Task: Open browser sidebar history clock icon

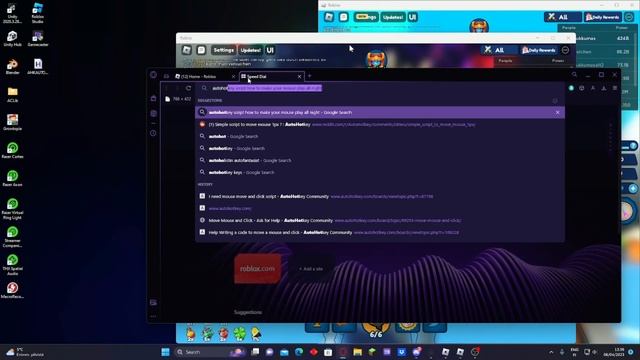Action: [153, 133]
